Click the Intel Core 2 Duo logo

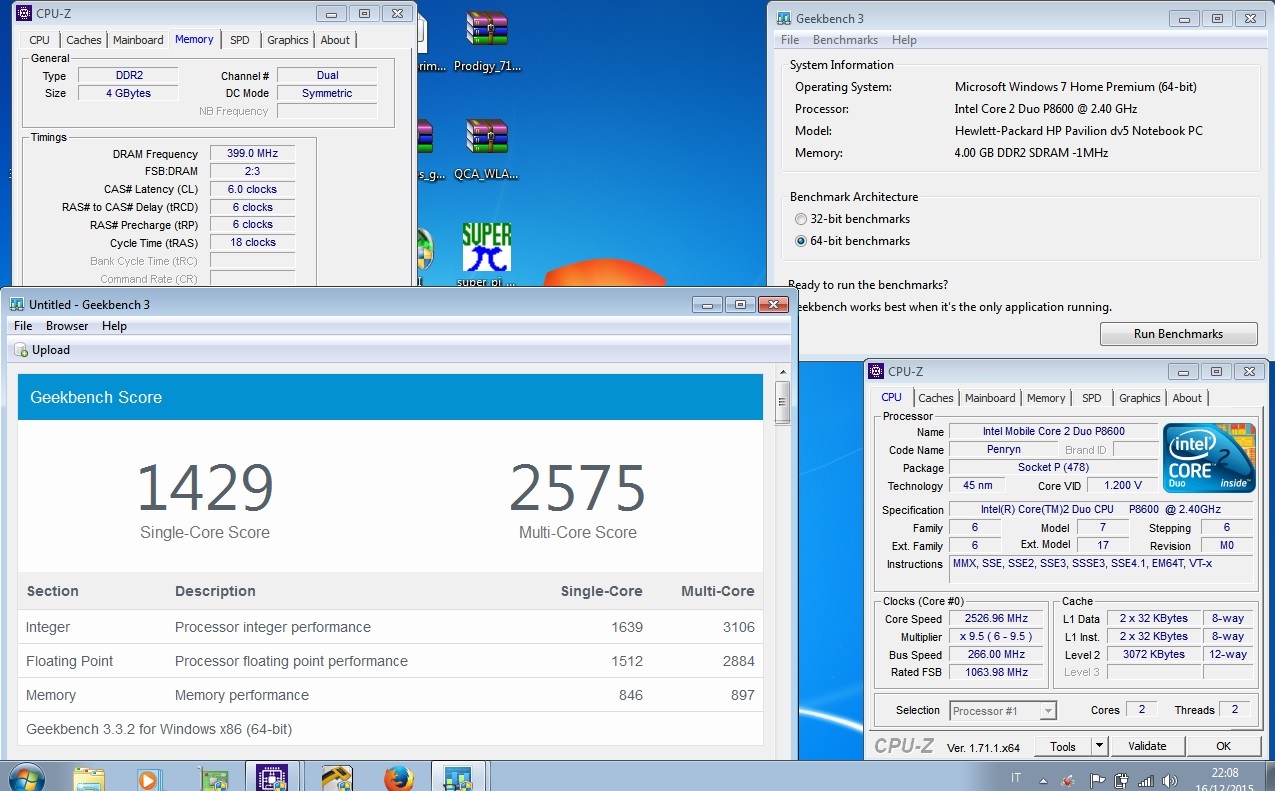(1208, 458)
